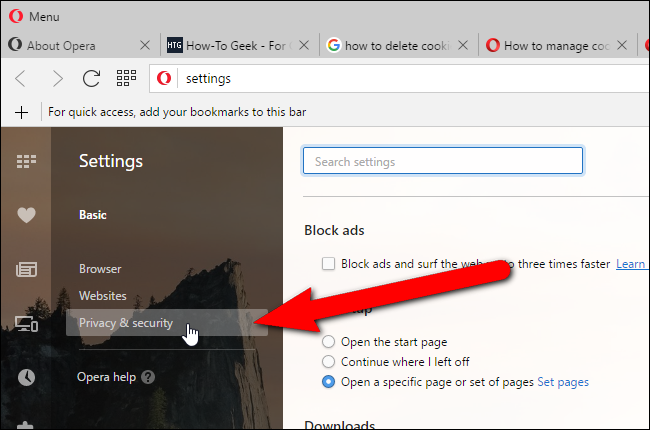Open Bookmarks heart icon in sidebar
Viewport: 650px width, 430px height.
pyautogui.click(x=26, y=215)
